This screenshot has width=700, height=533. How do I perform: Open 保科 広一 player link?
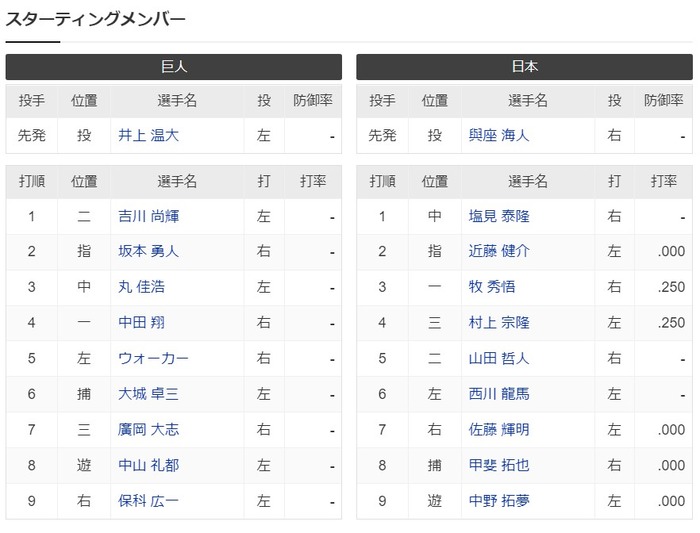pos(148,501)
